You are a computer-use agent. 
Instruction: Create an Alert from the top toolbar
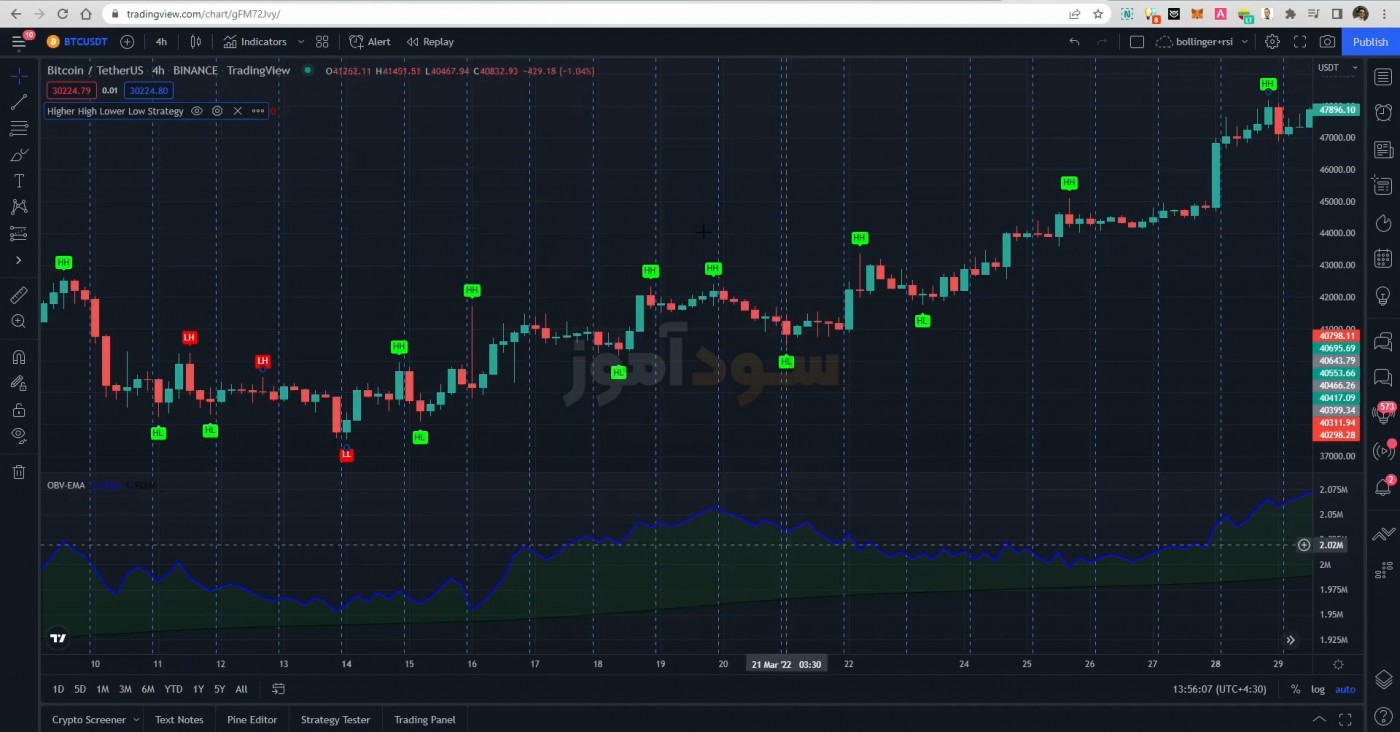370,42
